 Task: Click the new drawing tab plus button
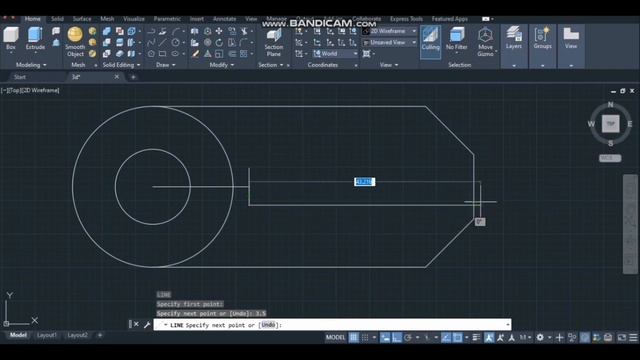[133, 77]
